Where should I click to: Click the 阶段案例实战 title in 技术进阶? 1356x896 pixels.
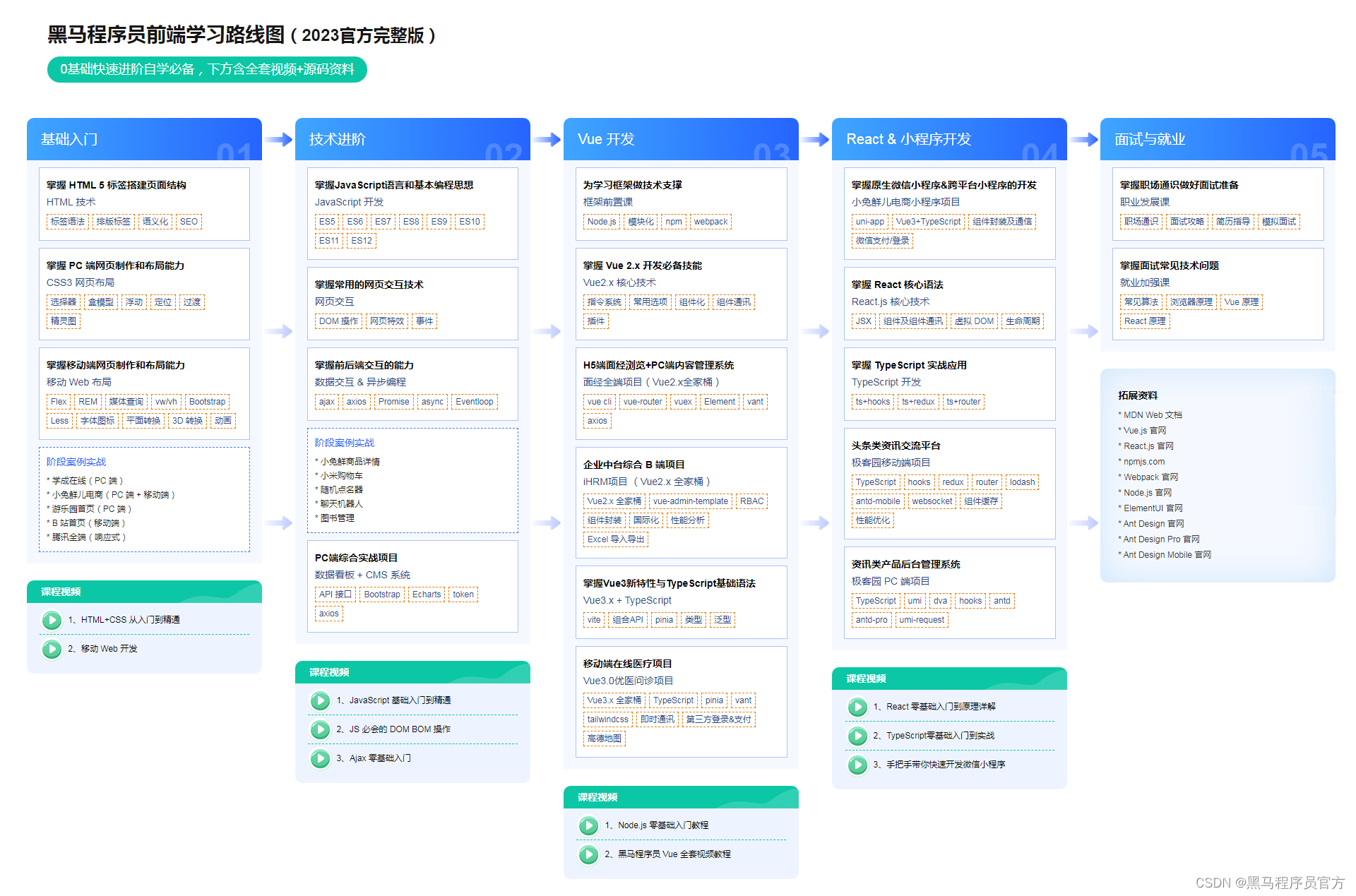click(x=345, y=443)
